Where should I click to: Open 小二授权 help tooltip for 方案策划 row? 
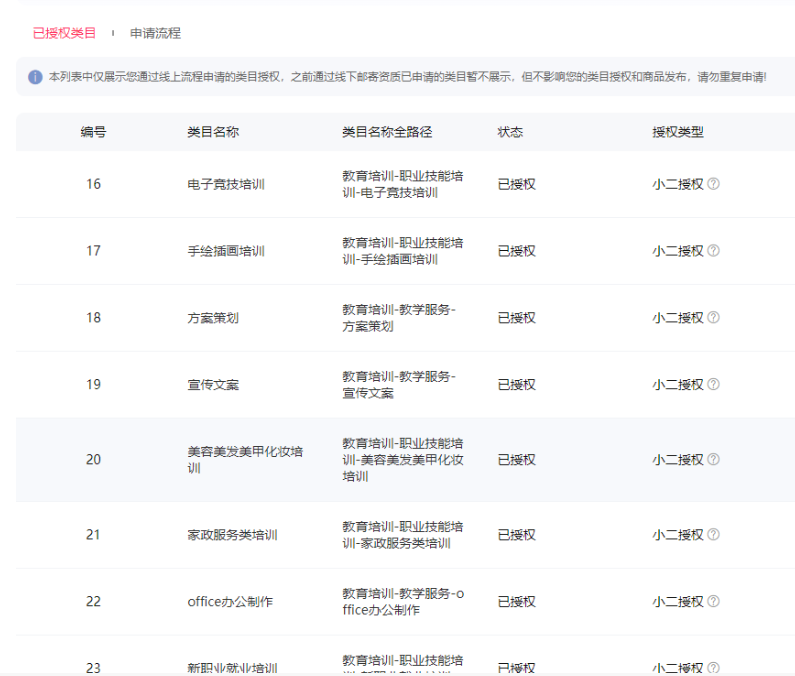(x=713, y=318)
